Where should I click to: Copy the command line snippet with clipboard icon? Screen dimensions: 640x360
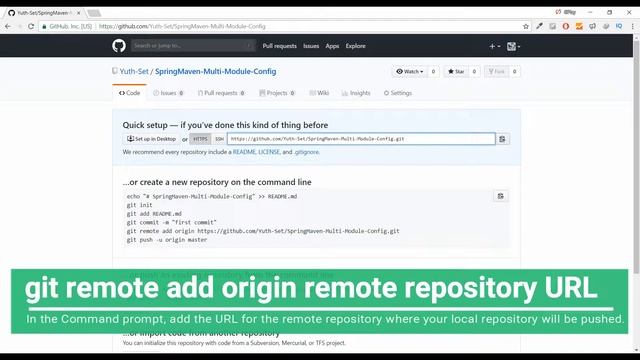pos(501,196)
